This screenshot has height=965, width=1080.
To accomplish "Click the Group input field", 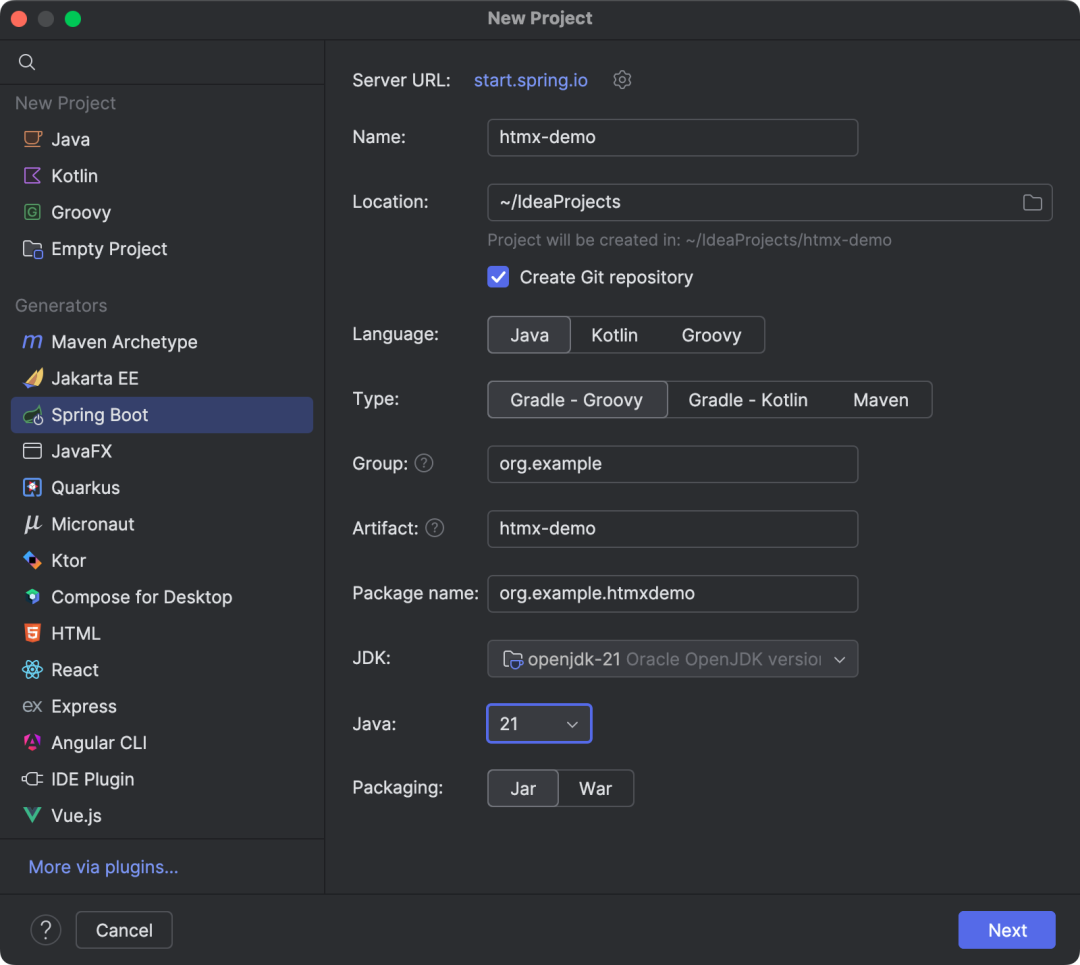I will pos(672,464).
